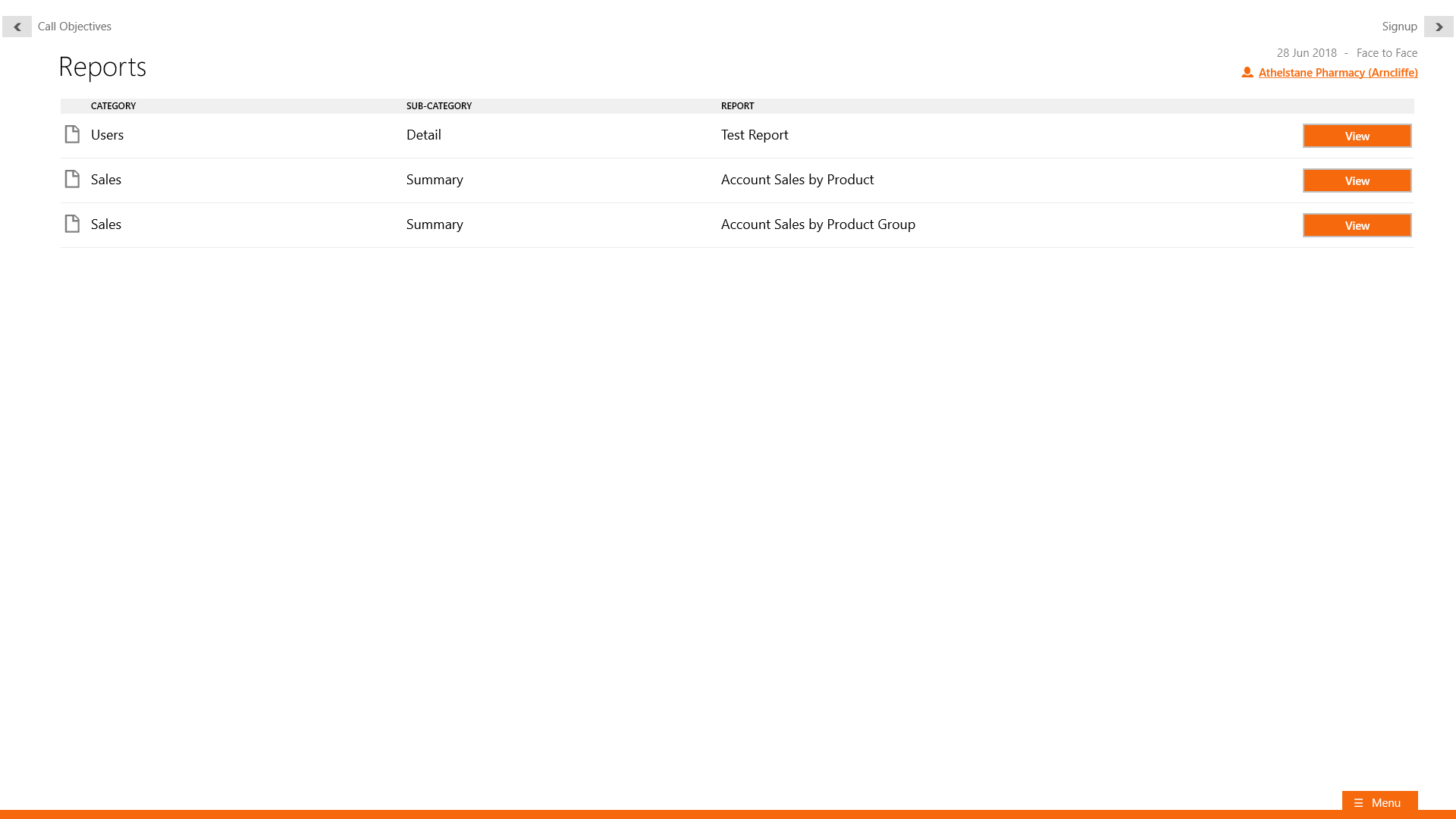Click document icon for Account Sales by Product

coord(72,180)
